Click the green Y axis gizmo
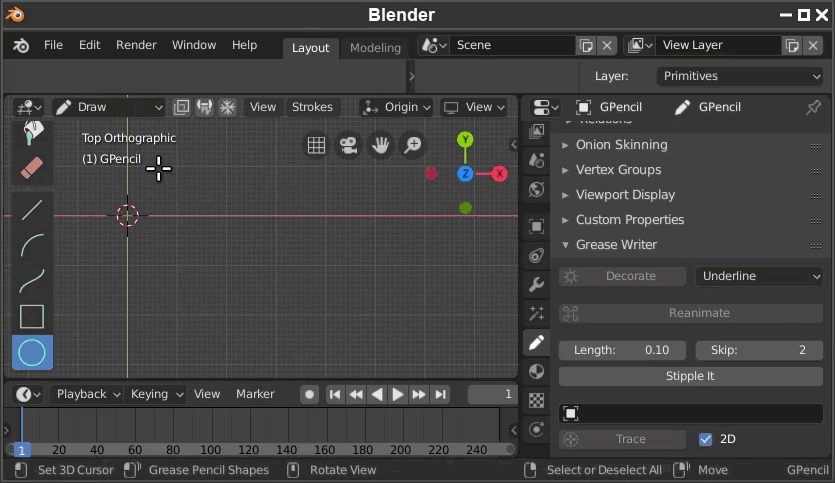835x483 pixels. pyautogui.click(x=465, y=140)
